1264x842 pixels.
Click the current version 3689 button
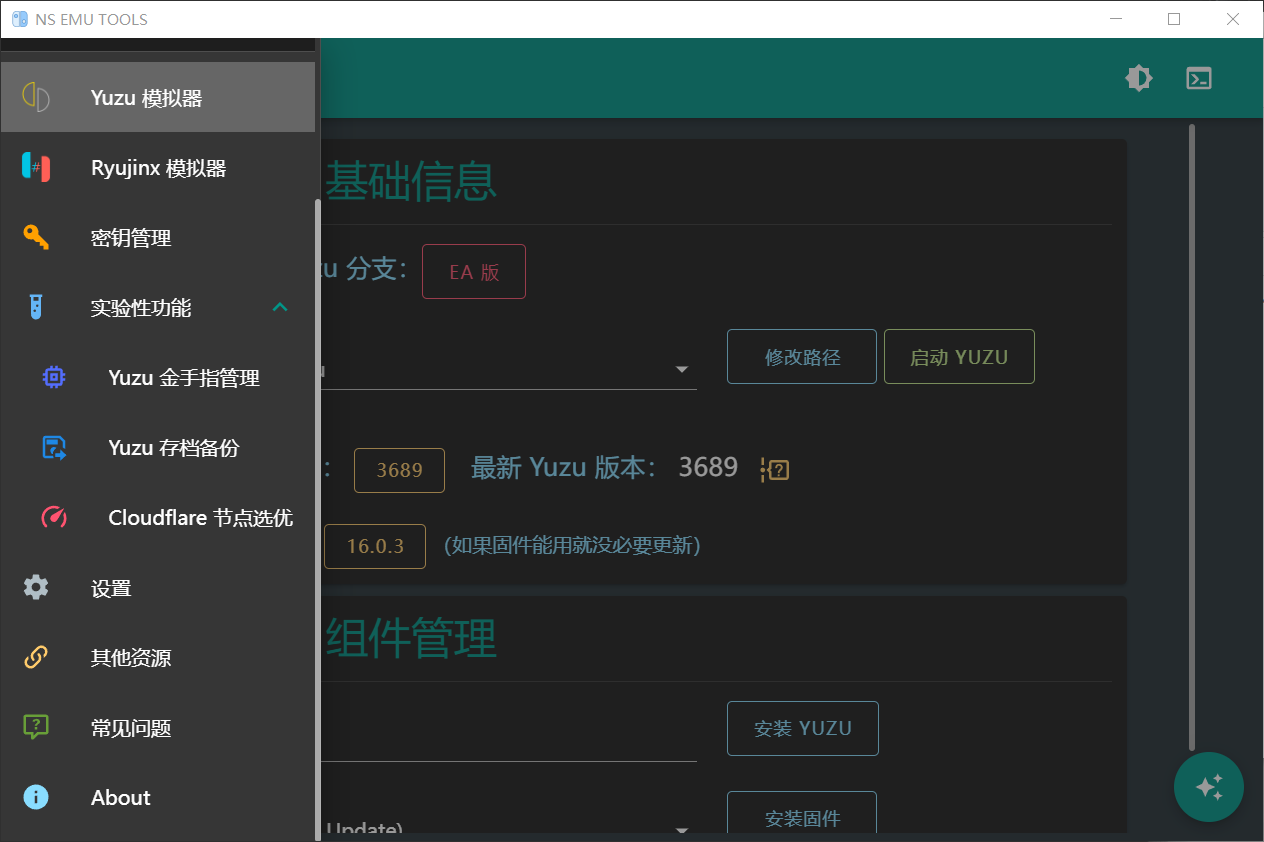click(400, 470)
